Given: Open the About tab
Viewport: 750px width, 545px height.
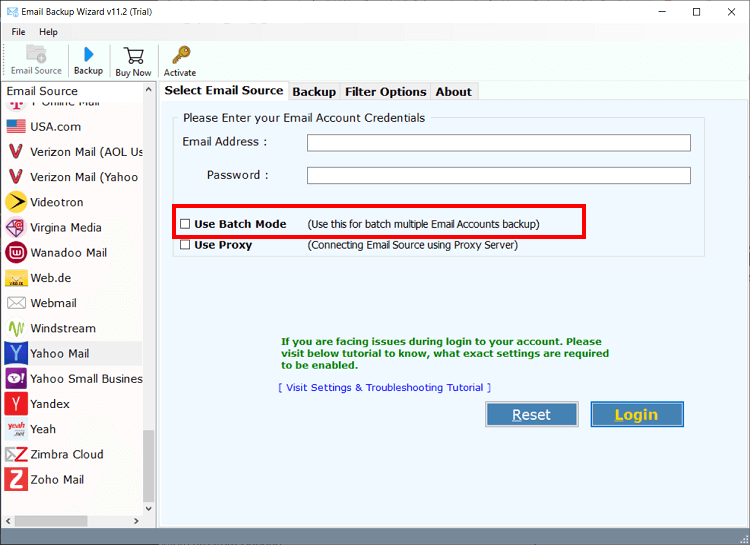Looking at the screenshot, I should [453, 91].
